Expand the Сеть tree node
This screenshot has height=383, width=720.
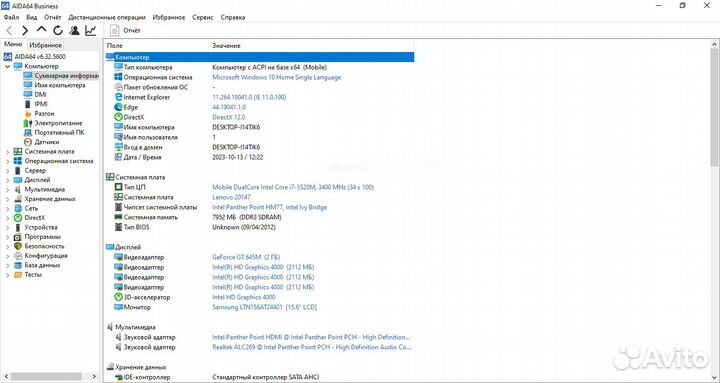(x=7, y=208)
